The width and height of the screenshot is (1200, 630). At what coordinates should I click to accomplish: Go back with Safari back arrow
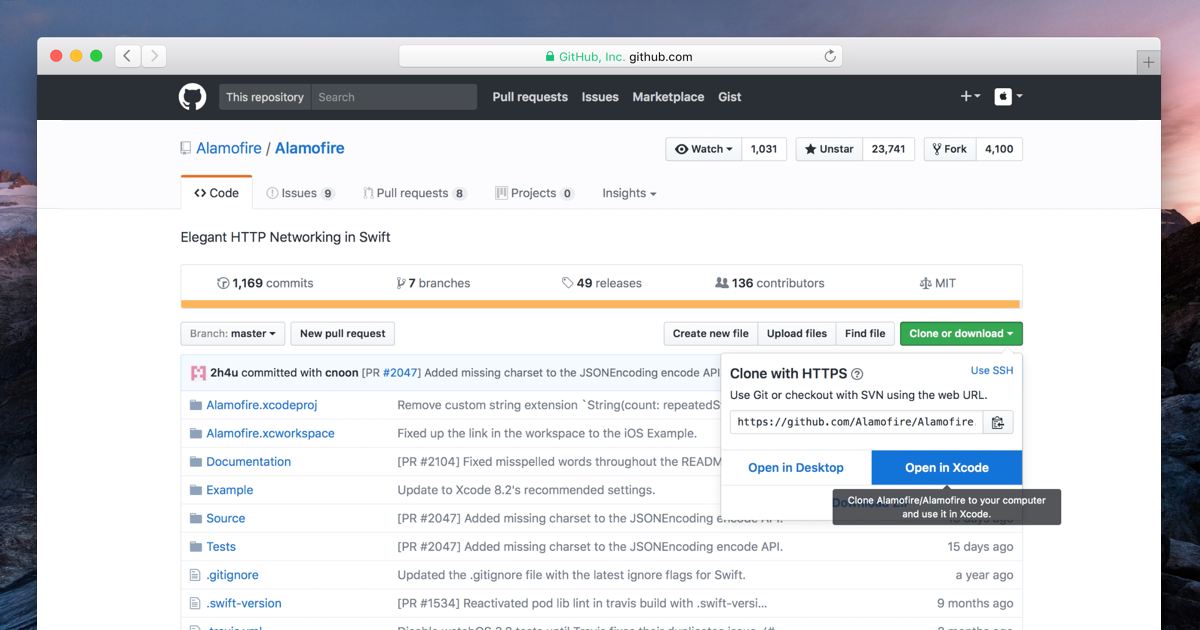pyautogui.click(x=127, y=57)
